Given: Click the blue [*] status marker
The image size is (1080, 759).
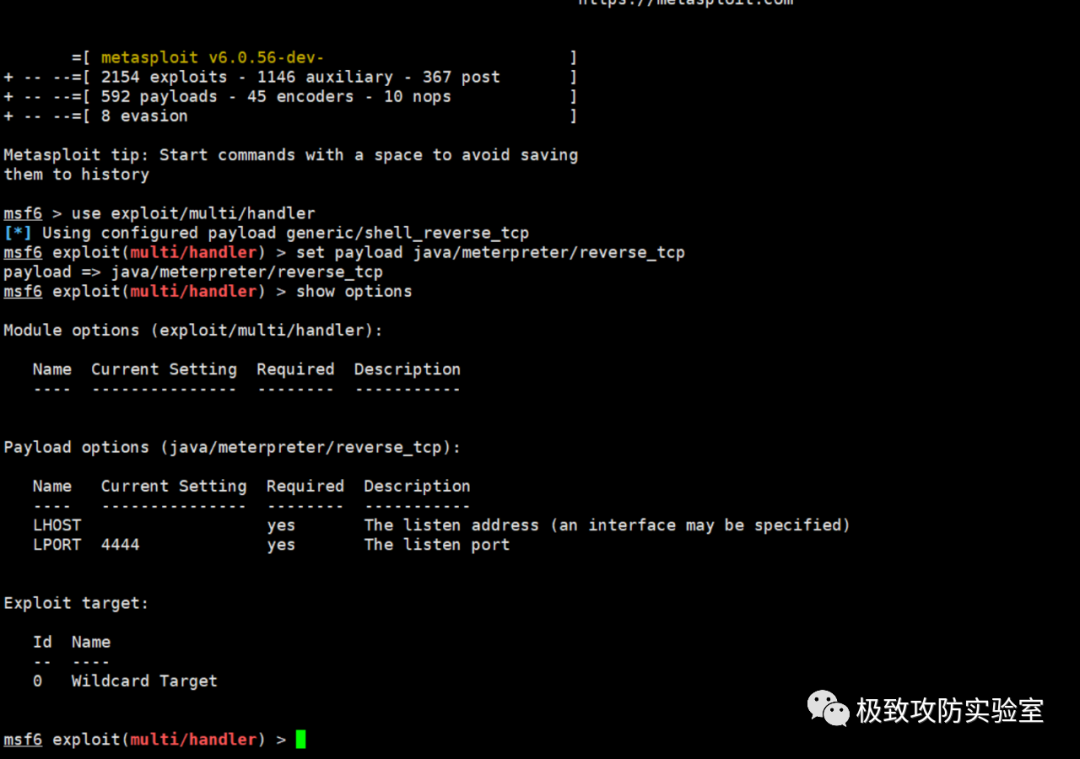Looking at the screenshot, I should [18, 233].
